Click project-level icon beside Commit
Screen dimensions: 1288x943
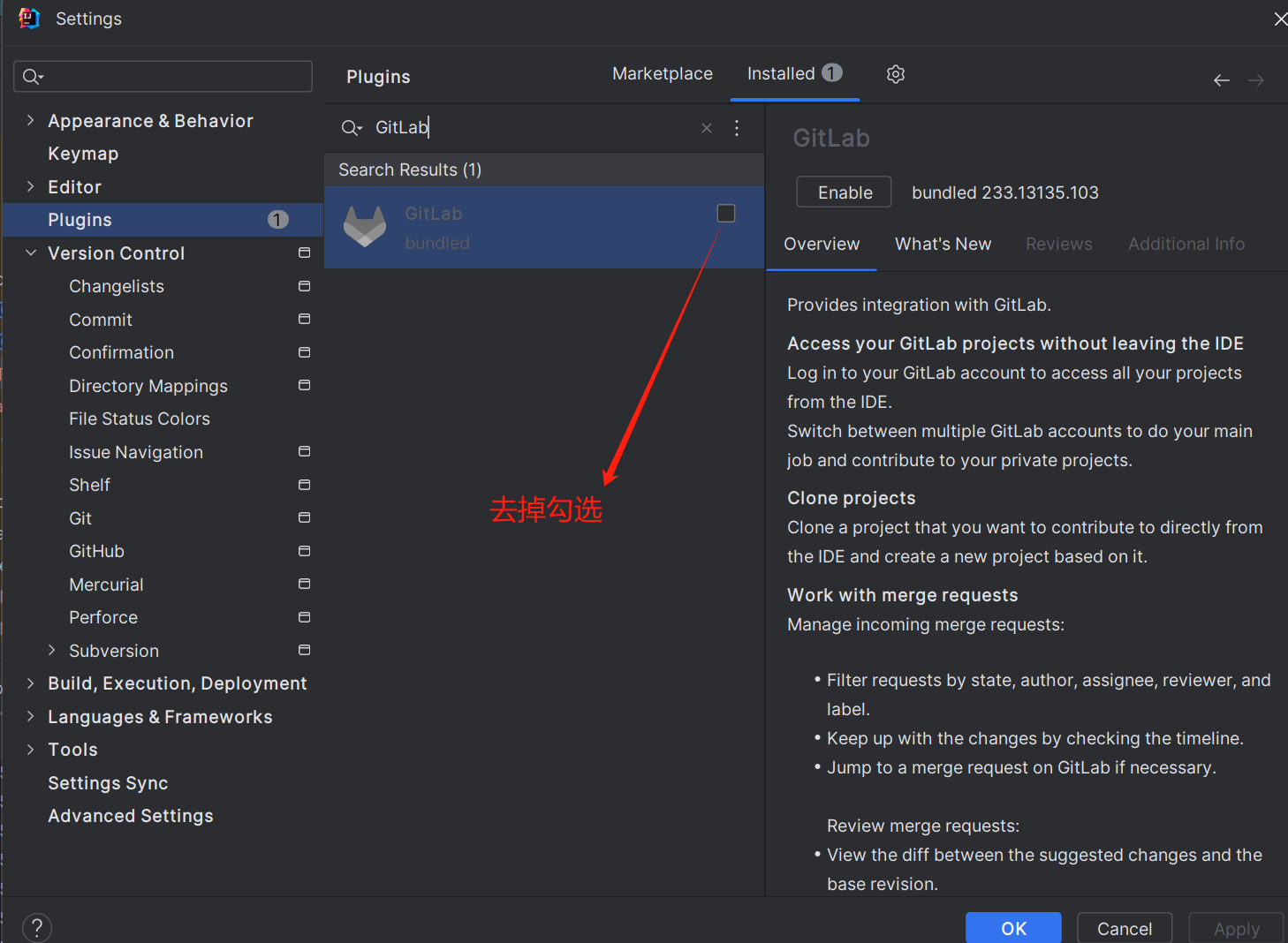coord(305,319)
